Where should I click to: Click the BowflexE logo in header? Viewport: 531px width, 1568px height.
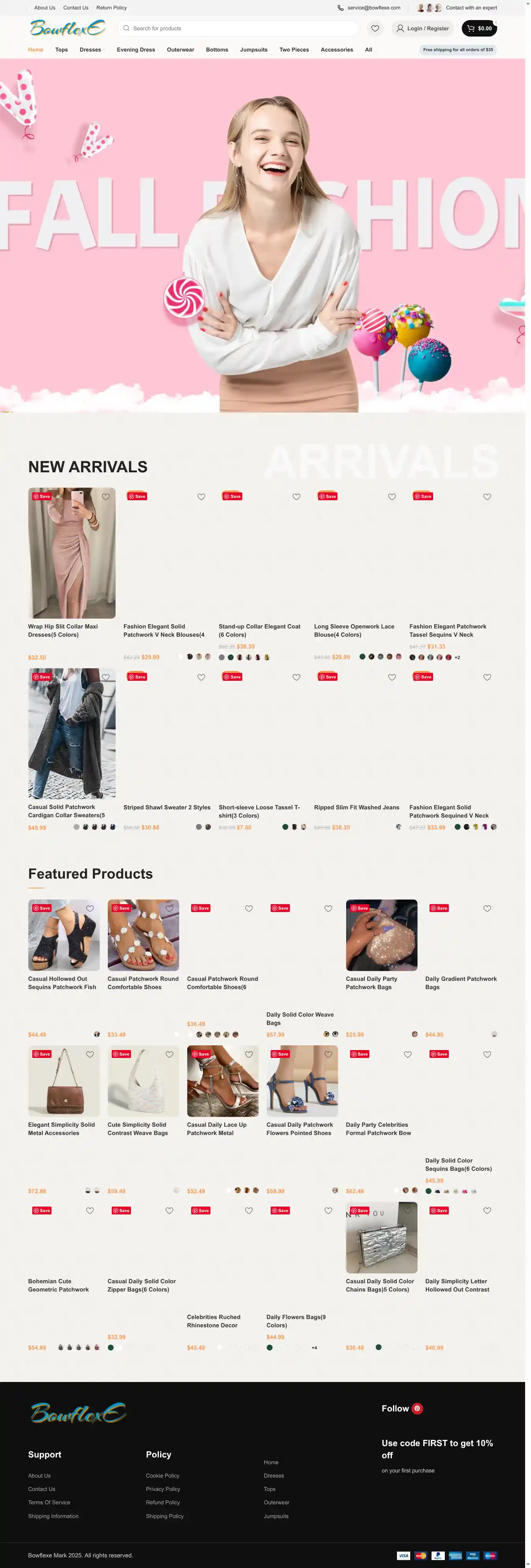click(68, 28)
